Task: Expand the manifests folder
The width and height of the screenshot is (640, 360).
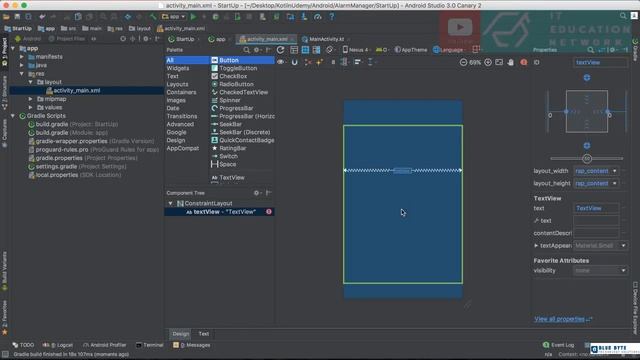Action: click(22, 57)
